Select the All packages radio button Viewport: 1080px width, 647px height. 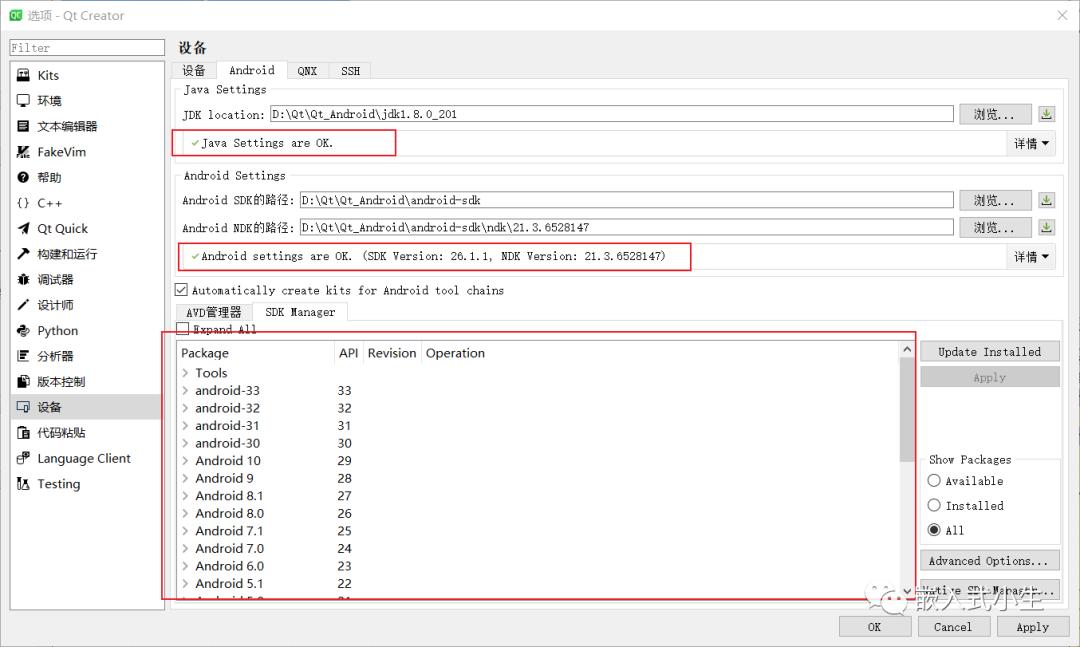pyautogui.click(x=934, y=530)
